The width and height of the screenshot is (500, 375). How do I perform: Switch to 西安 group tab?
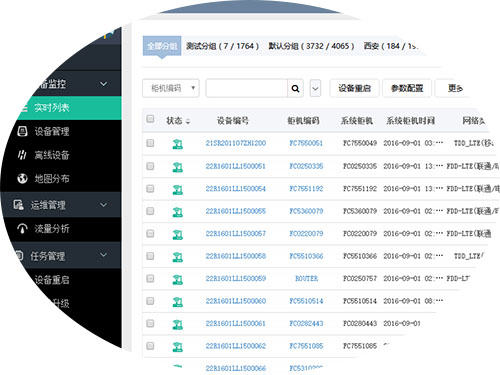click(390, 46)
